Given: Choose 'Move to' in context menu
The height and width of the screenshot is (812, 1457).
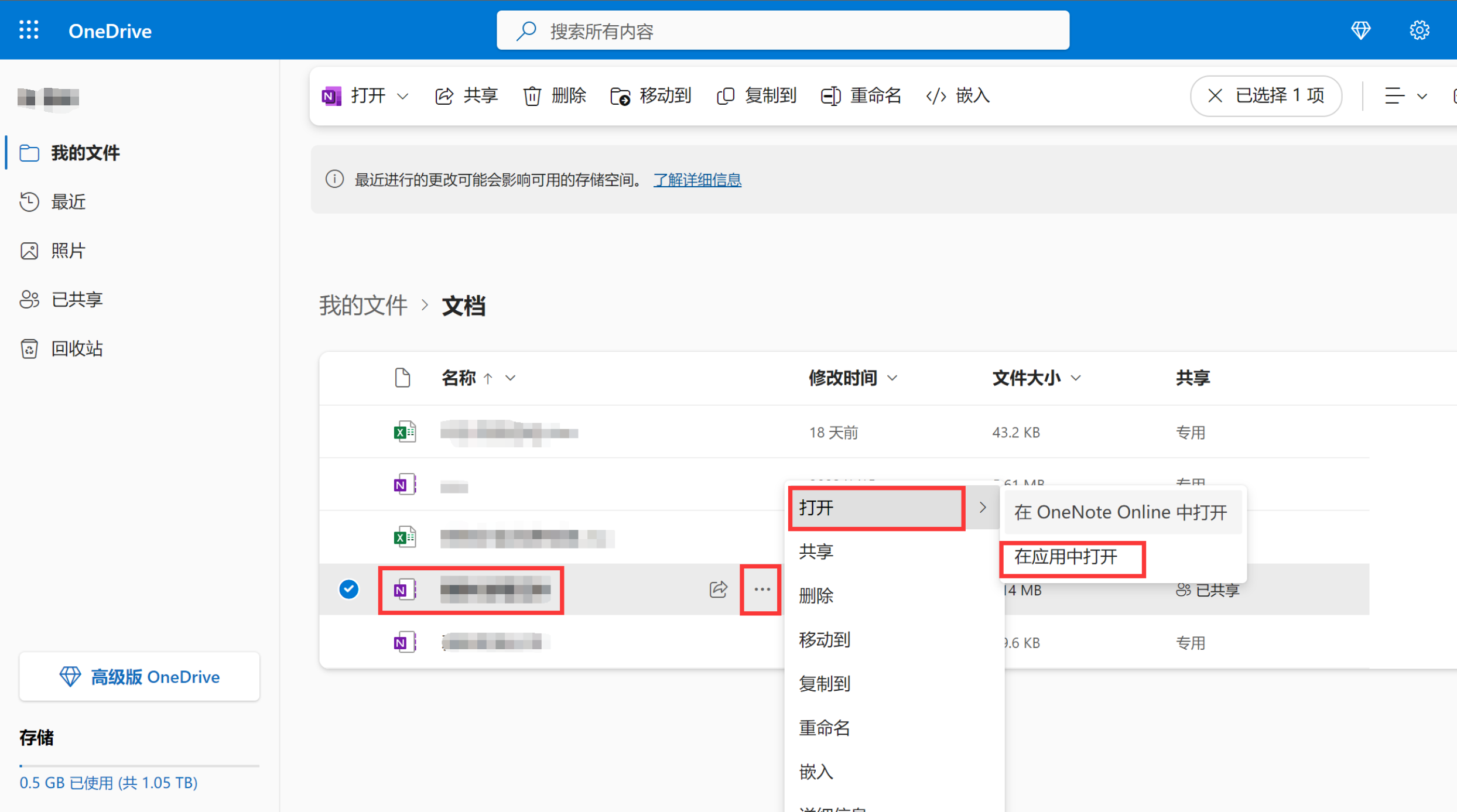Looking at the screenshot, I should point(825,640).
